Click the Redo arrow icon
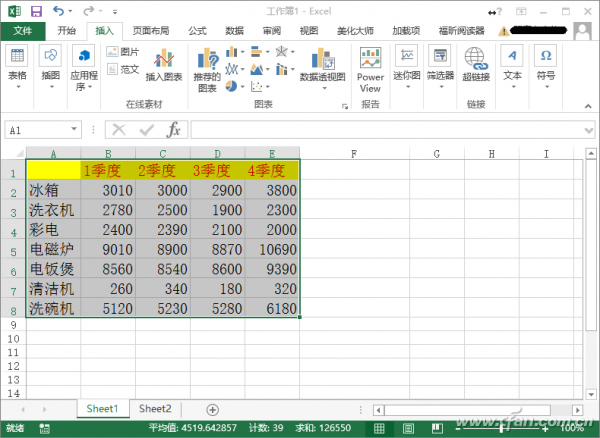 point(88,11)
